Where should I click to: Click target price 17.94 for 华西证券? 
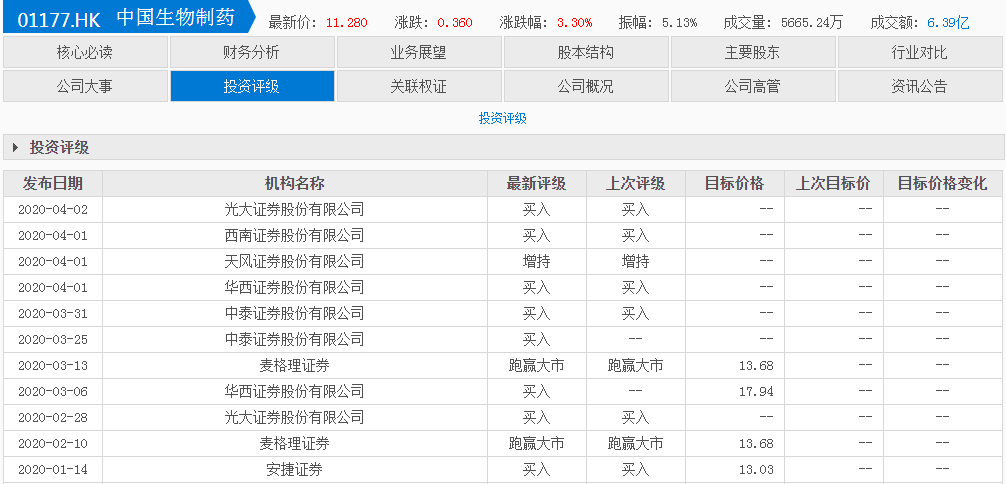coord(756,392)
